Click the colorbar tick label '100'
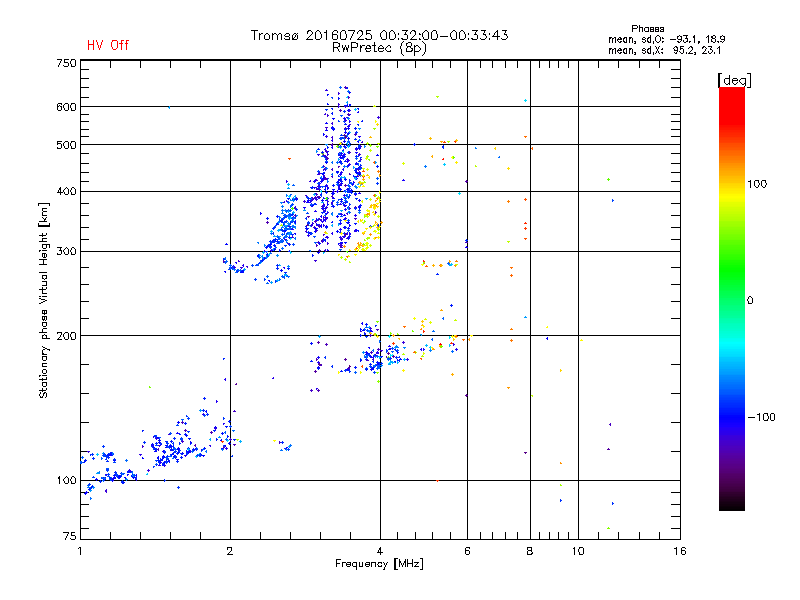 point(757,184)
